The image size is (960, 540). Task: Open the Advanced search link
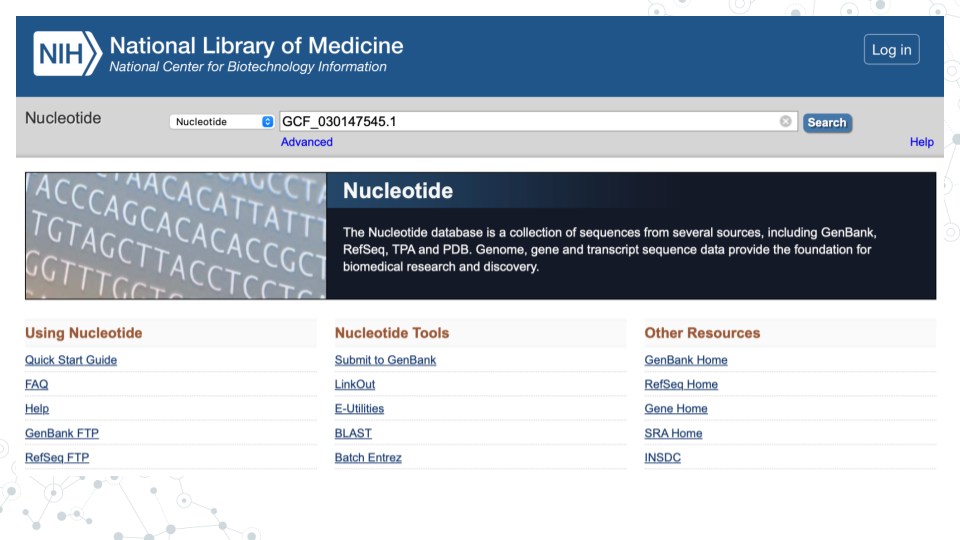[x=306, y=142]
